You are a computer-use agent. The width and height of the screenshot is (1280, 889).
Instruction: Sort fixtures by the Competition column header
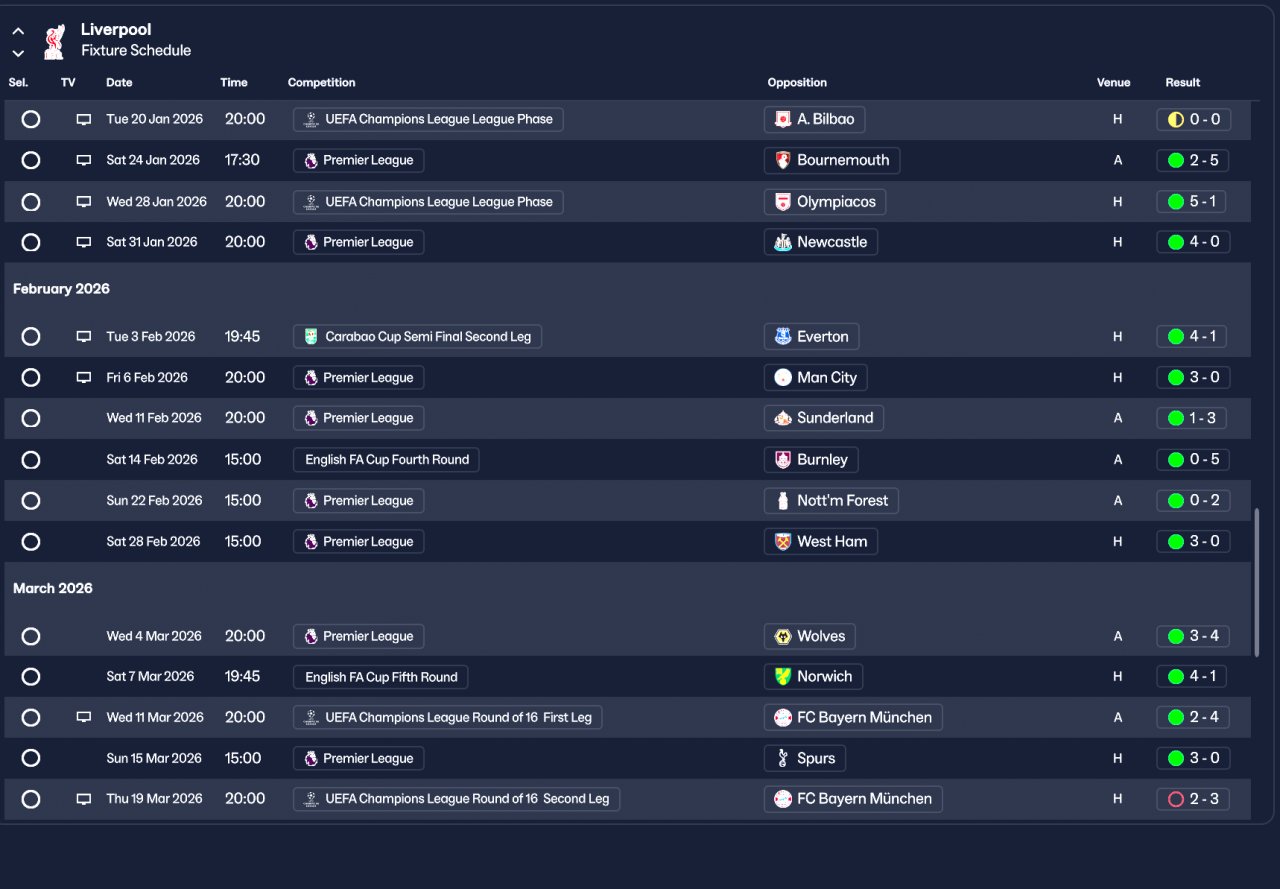click(x=321, y=83)
